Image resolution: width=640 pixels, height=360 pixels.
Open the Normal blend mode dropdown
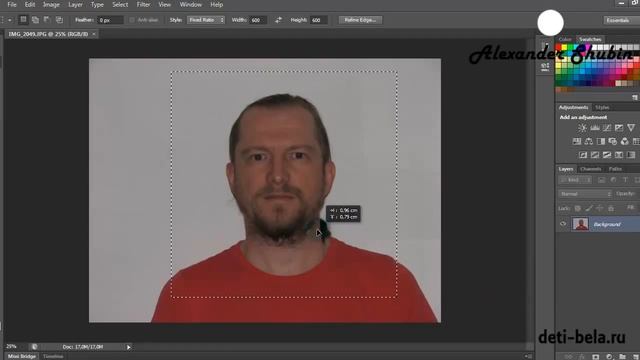(584, 194)
